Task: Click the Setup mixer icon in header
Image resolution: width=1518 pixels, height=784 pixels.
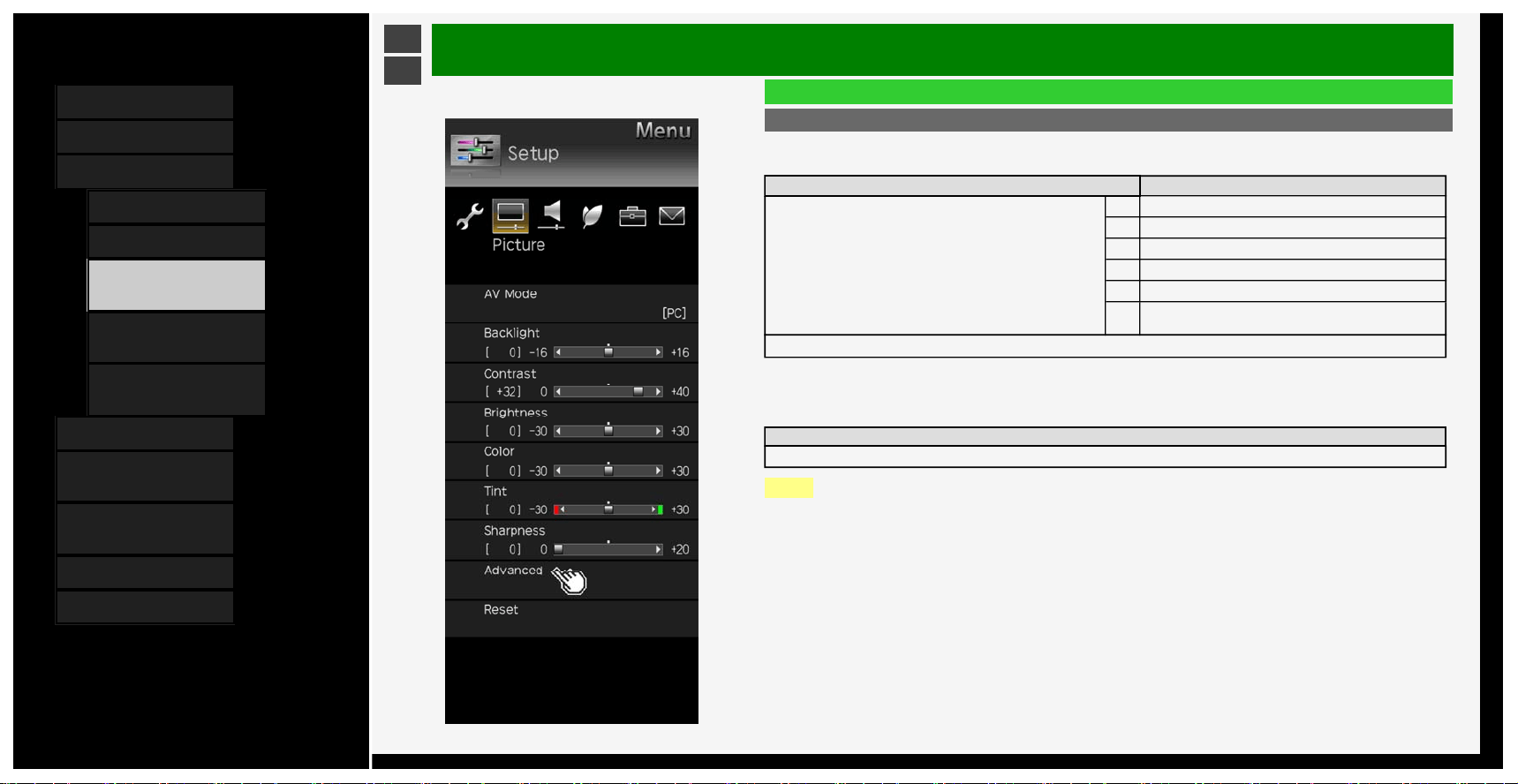Action: point(475,151)
